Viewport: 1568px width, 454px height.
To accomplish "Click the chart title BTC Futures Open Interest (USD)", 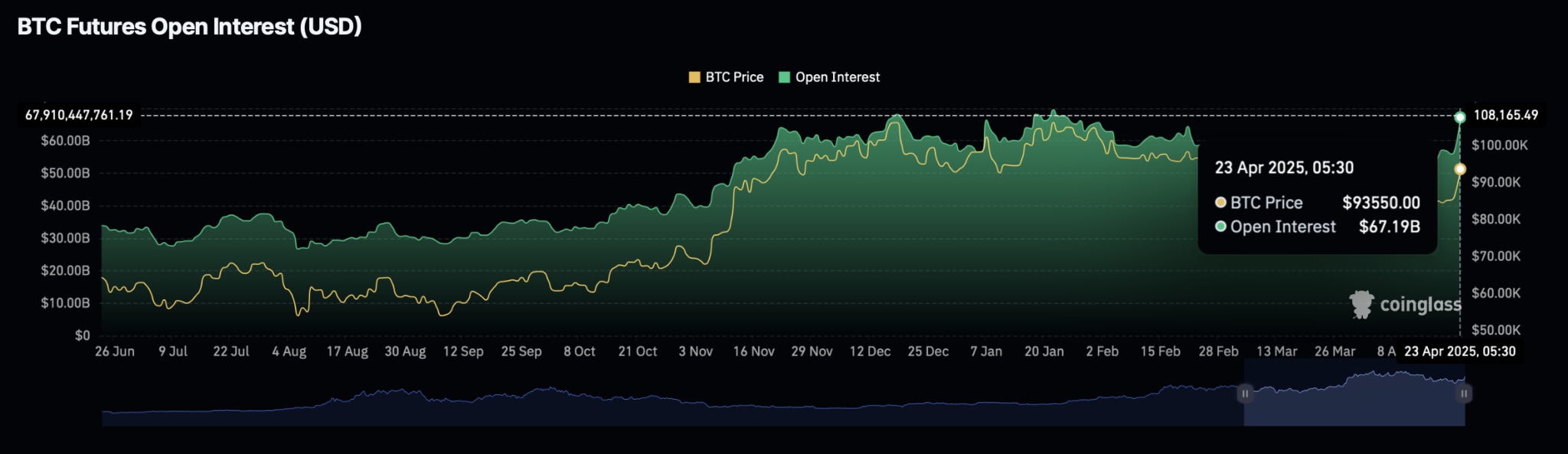I will pos(189,27).
